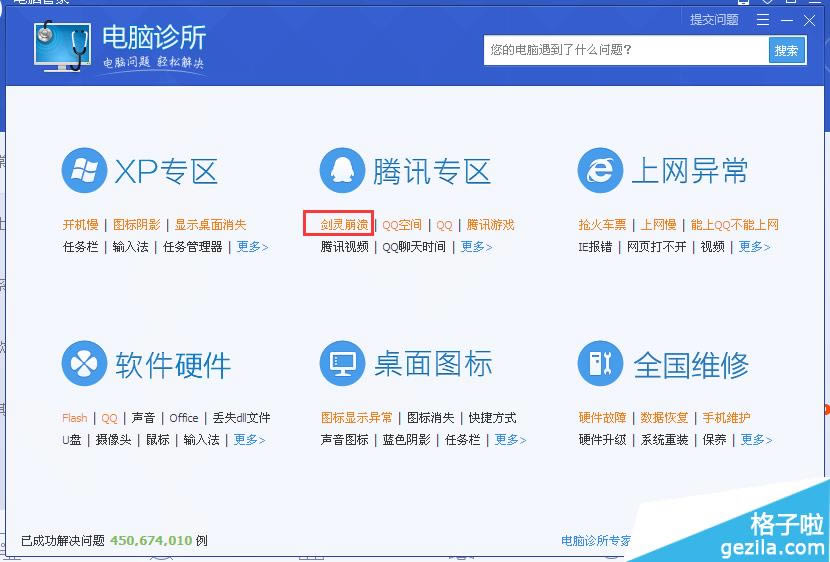Show 更多 options under 软件硬件
Screen dimensions: 830x562
[250, 440]
